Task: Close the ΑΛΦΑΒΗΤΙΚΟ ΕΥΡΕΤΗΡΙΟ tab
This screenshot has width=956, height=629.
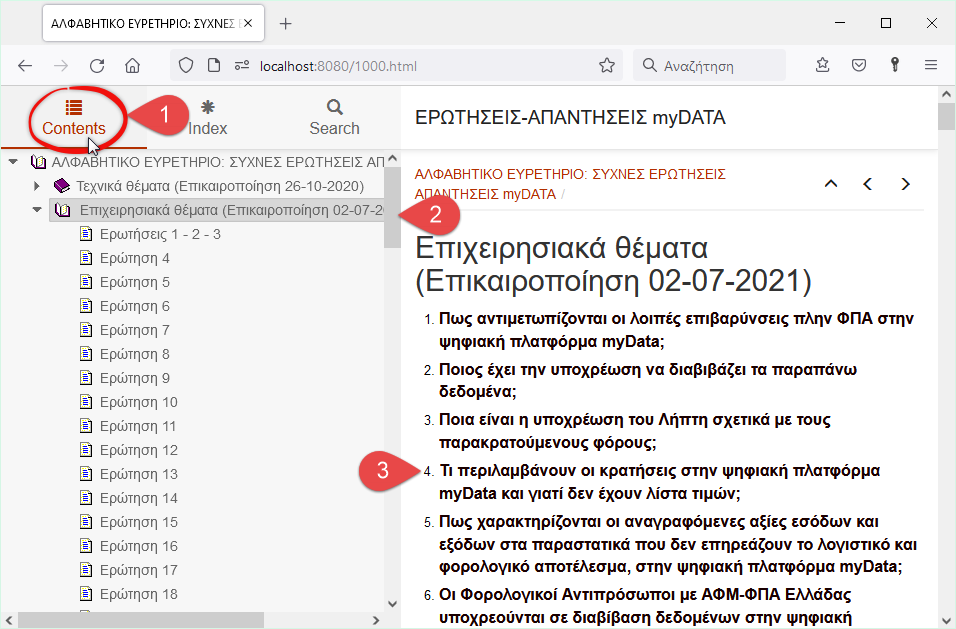Action: (x=248, y=23)
